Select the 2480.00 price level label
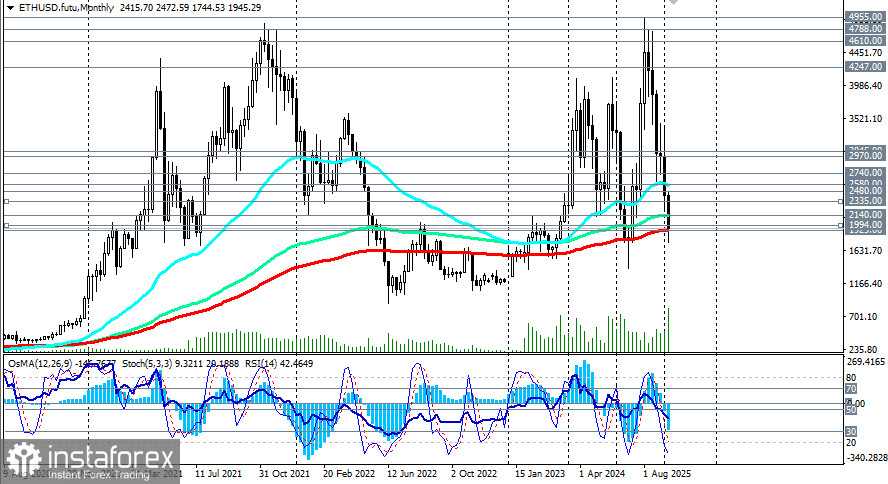This screenshot has height=484, width=888. [x=865, y=191]
